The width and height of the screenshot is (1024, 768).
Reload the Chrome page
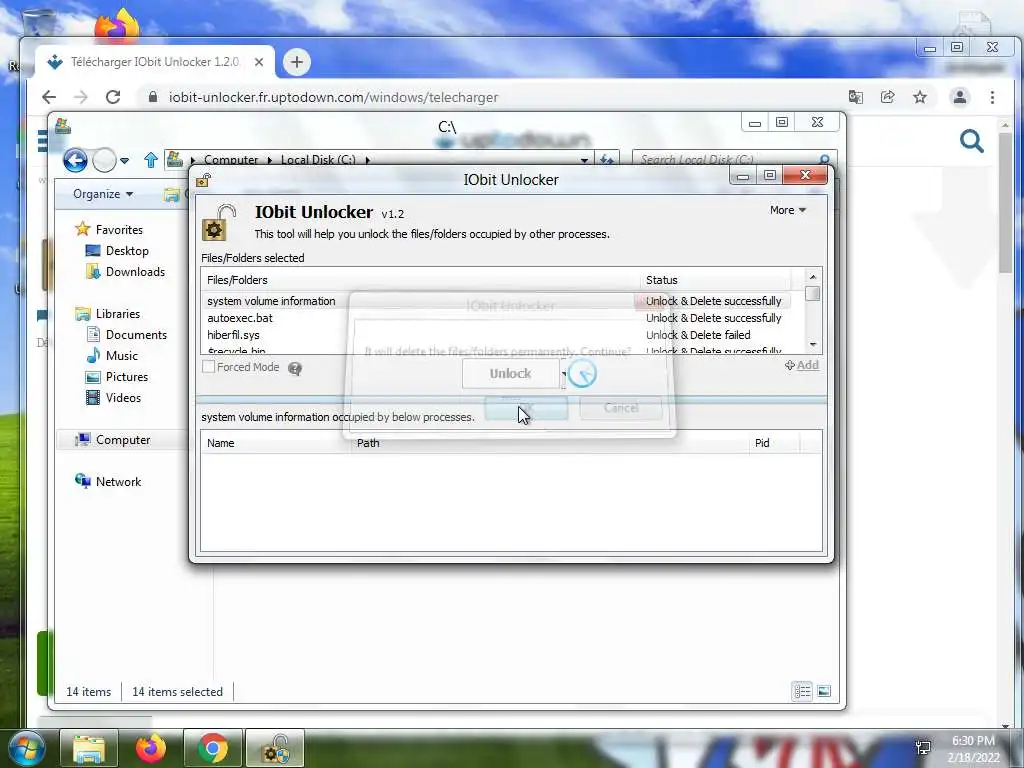(x=113, y=97)
